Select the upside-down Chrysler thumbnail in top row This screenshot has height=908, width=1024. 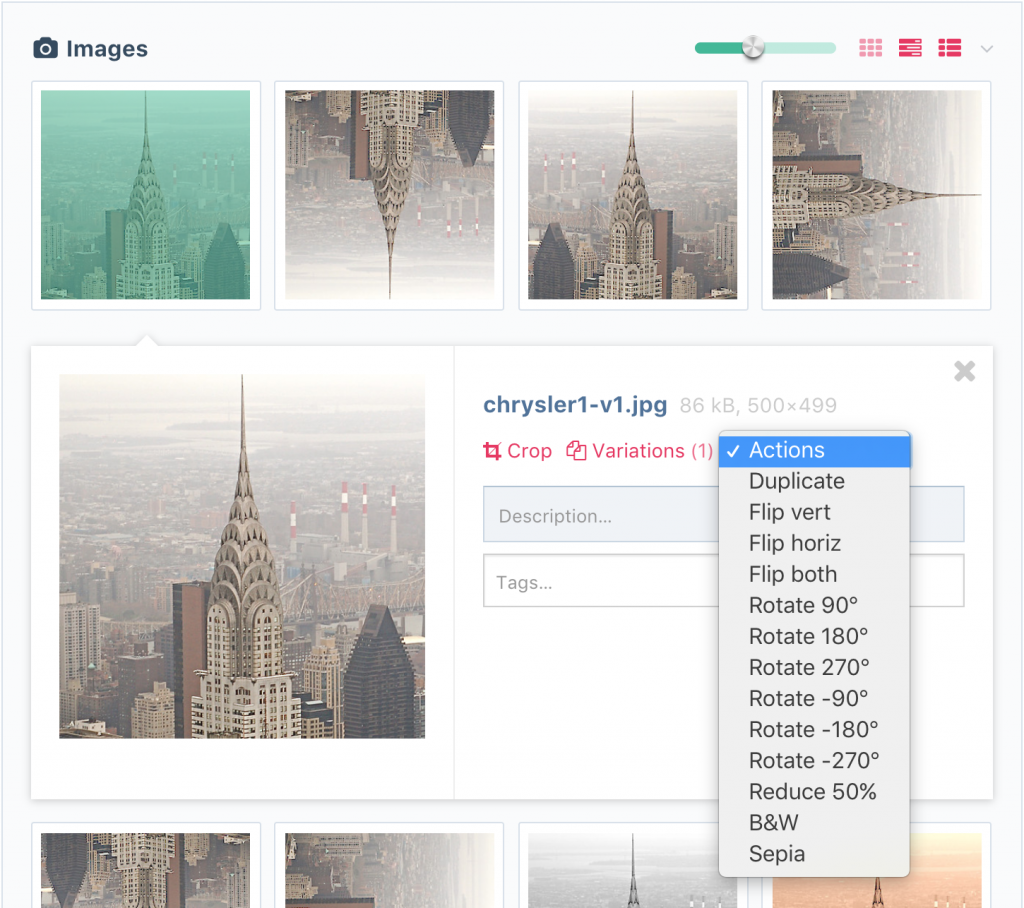point(389,195)
